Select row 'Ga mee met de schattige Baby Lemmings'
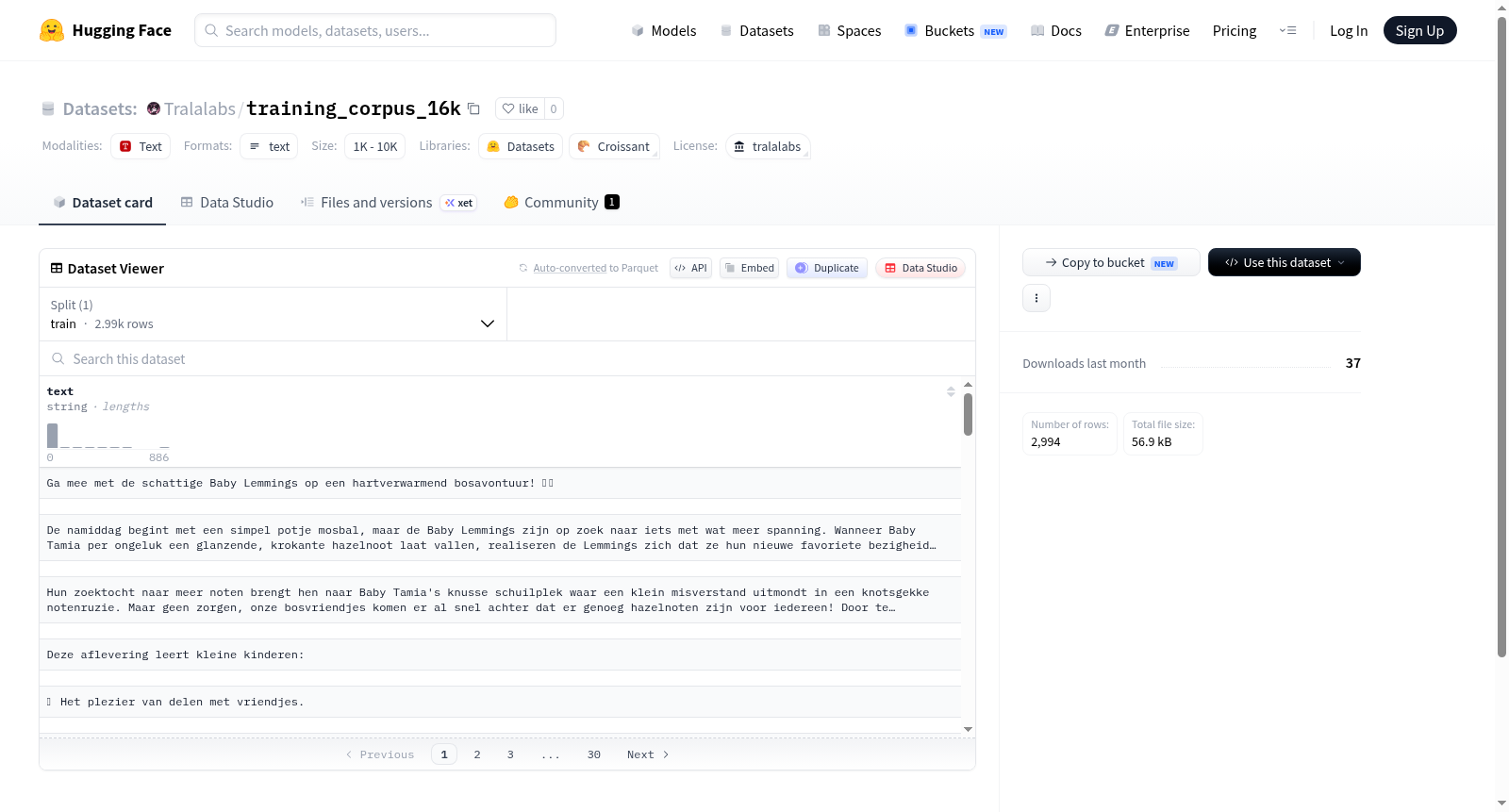Viewport: 1509px width, 812px height. [x=500, y=483]
